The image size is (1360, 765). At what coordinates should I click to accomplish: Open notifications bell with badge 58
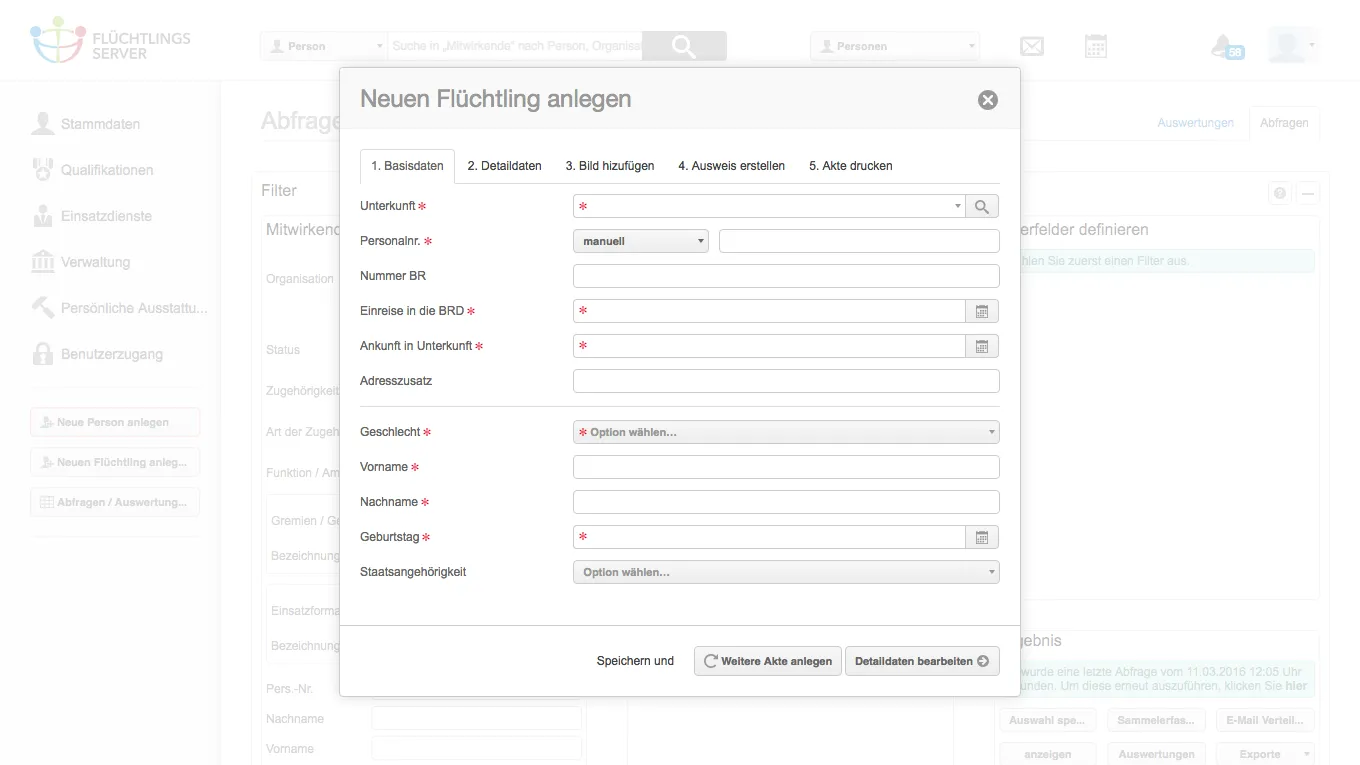[1226, 46]
